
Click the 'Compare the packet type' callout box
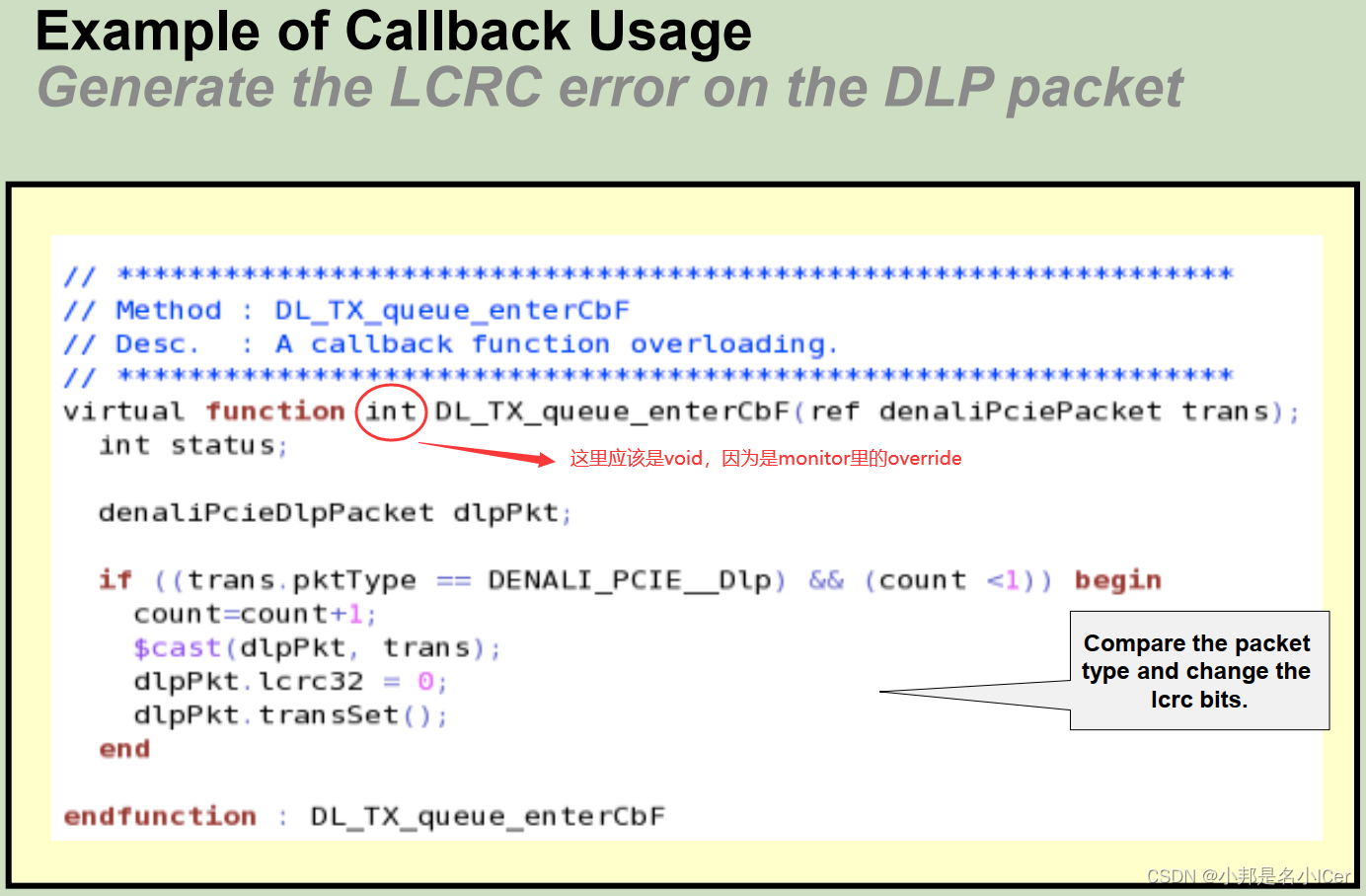(1197, 671)
